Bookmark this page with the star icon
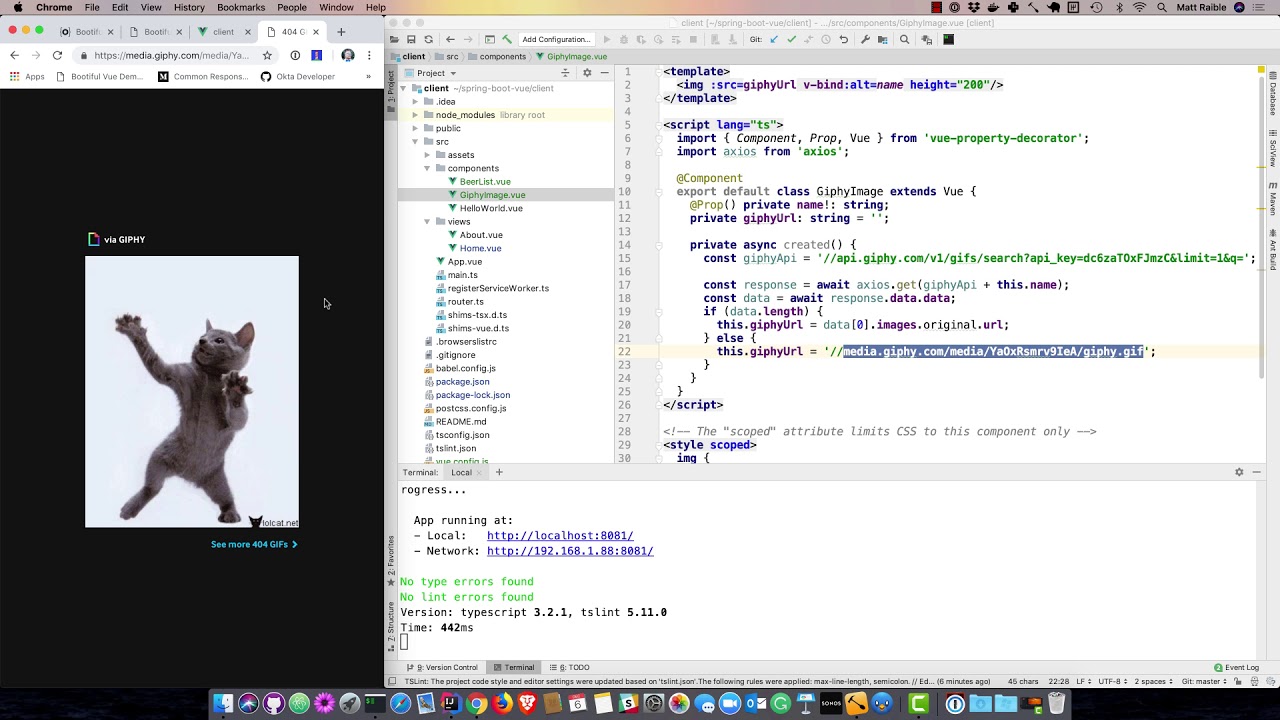This screenshot has width=1280, height=720. [267, 56]
